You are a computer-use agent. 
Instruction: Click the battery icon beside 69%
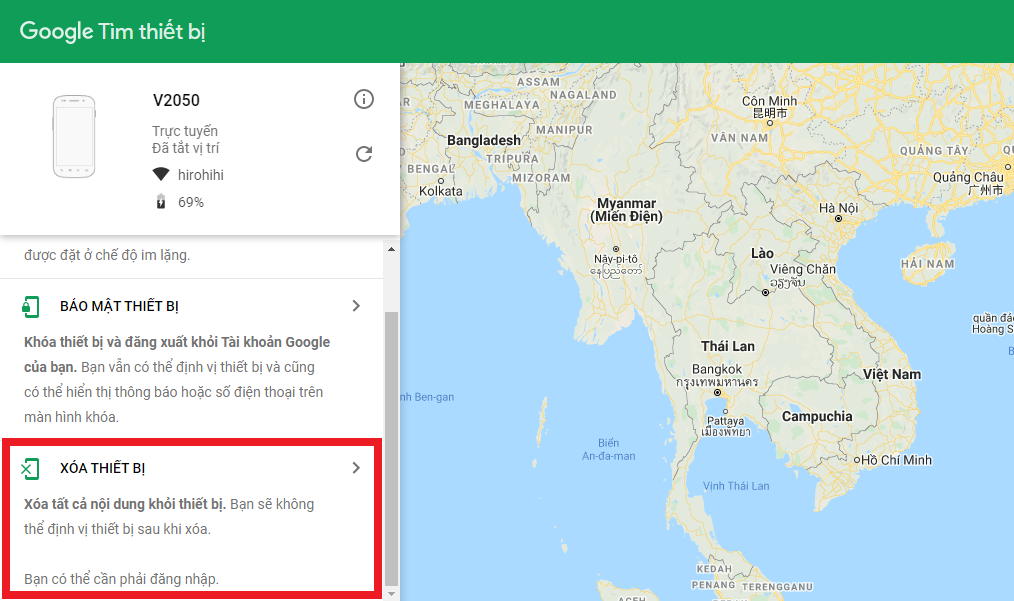tap(161, 202)
